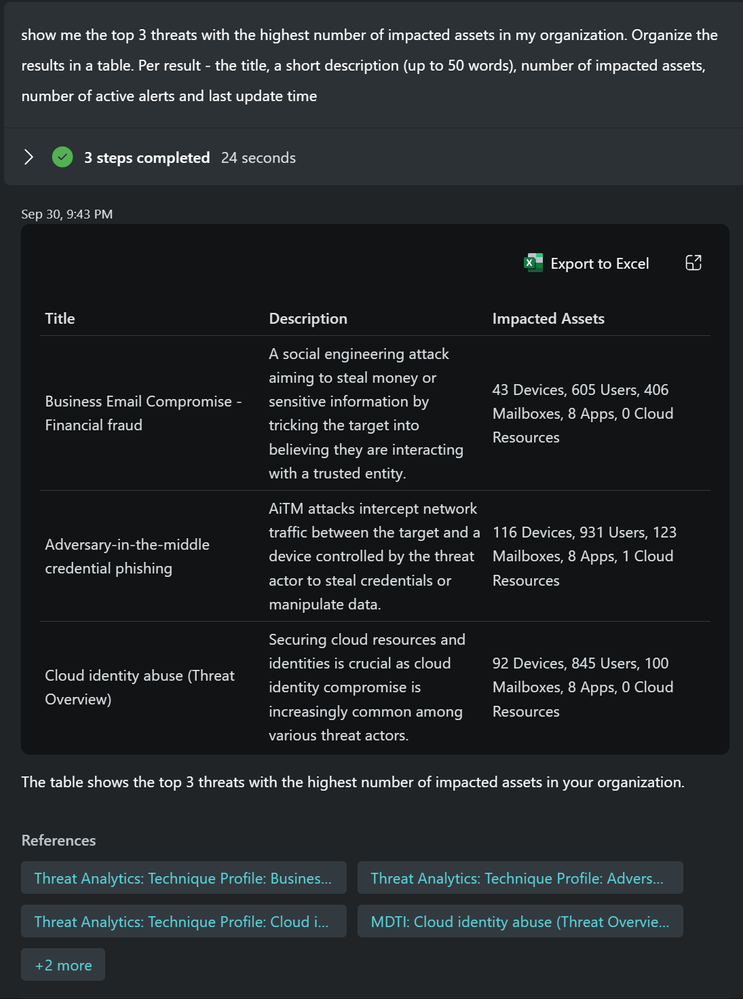Click the Excel icon next to Export
The width and height of the screenshot is (743, 999).
[533, 263]
